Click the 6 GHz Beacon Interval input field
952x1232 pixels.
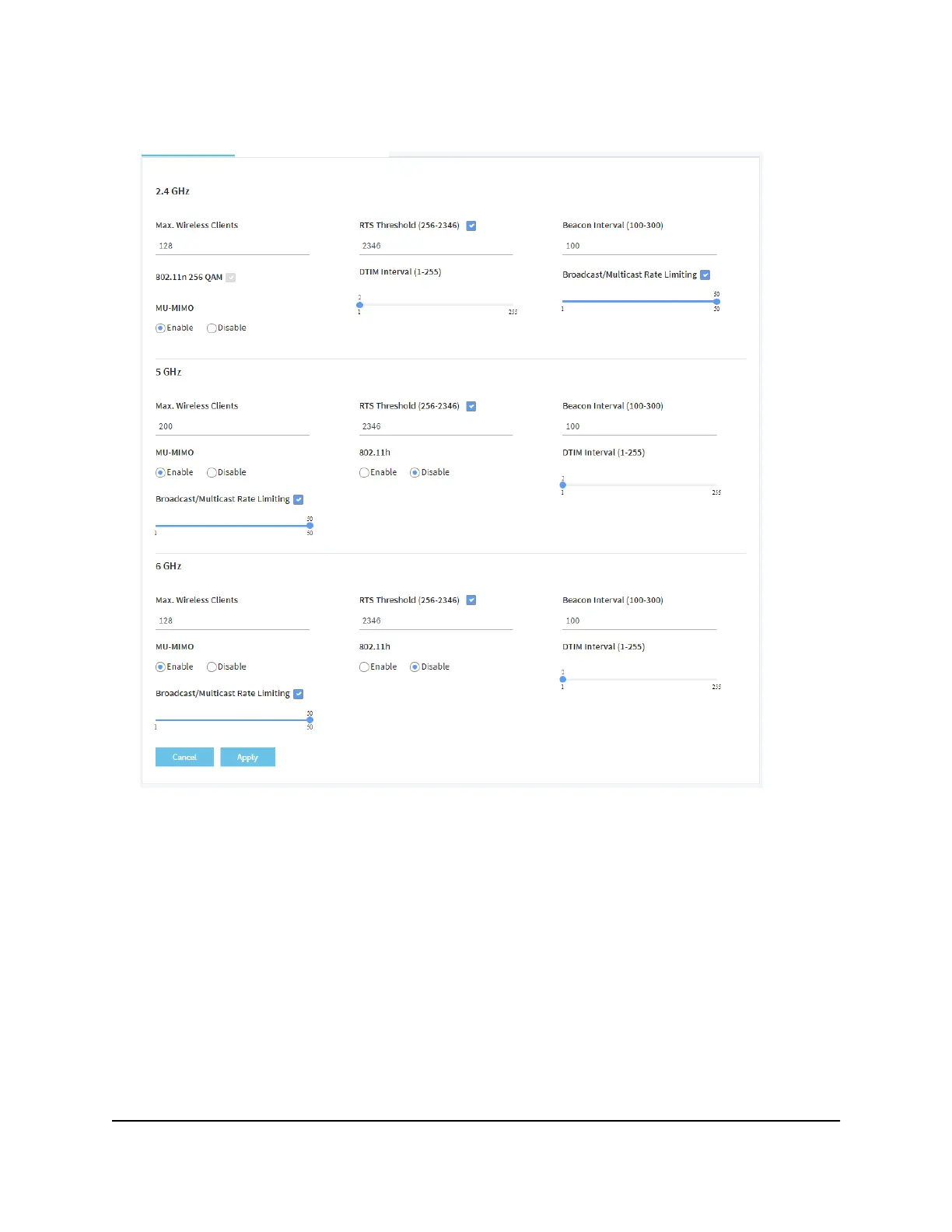pyautogui.click(x=639, y=621)
